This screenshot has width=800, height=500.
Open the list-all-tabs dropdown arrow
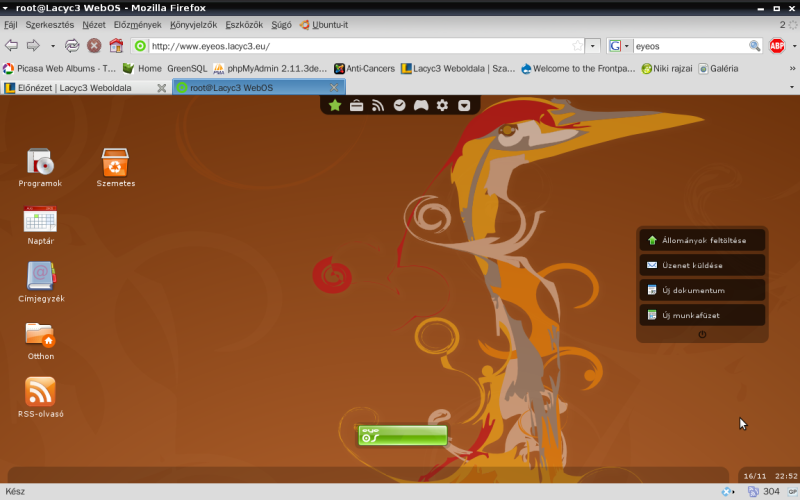(792, 87)
